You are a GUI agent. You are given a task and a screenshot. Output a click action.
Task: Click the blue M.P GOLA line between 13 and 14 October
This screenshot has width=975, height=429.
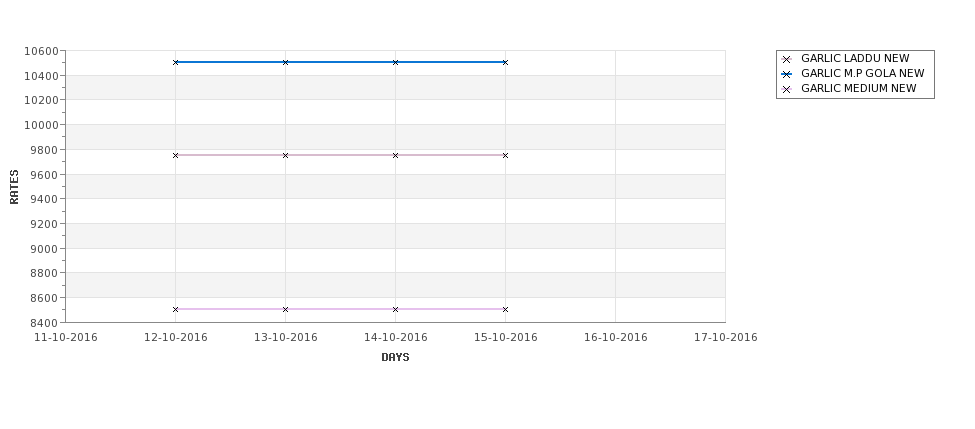coord(340,62)
